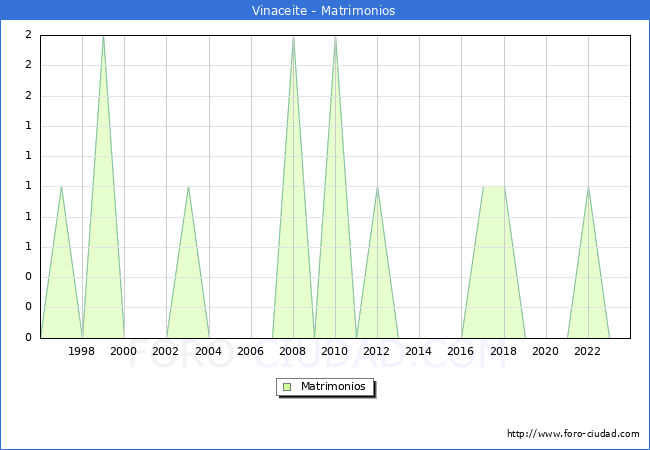Click the 2008 data peak on the chart

click(x=293, y=36)
